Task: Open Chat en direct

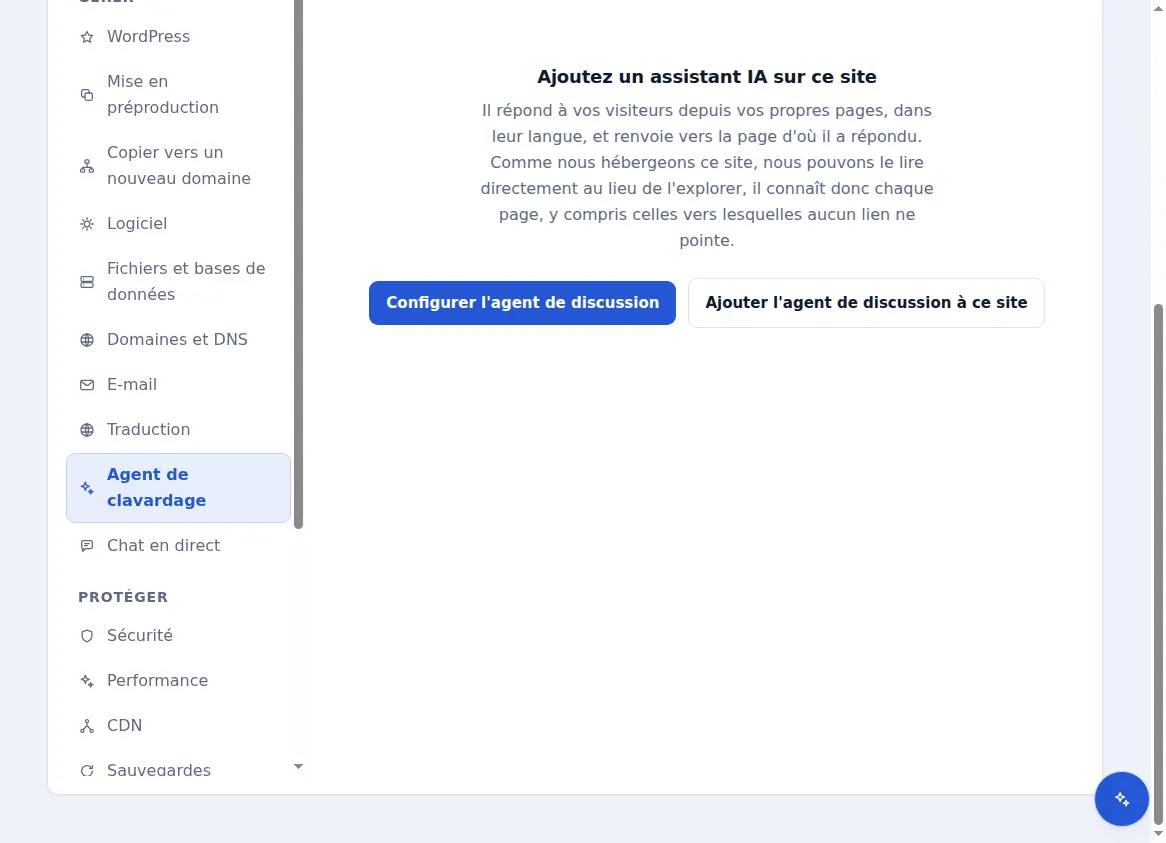Action: (x=178, y=546)
